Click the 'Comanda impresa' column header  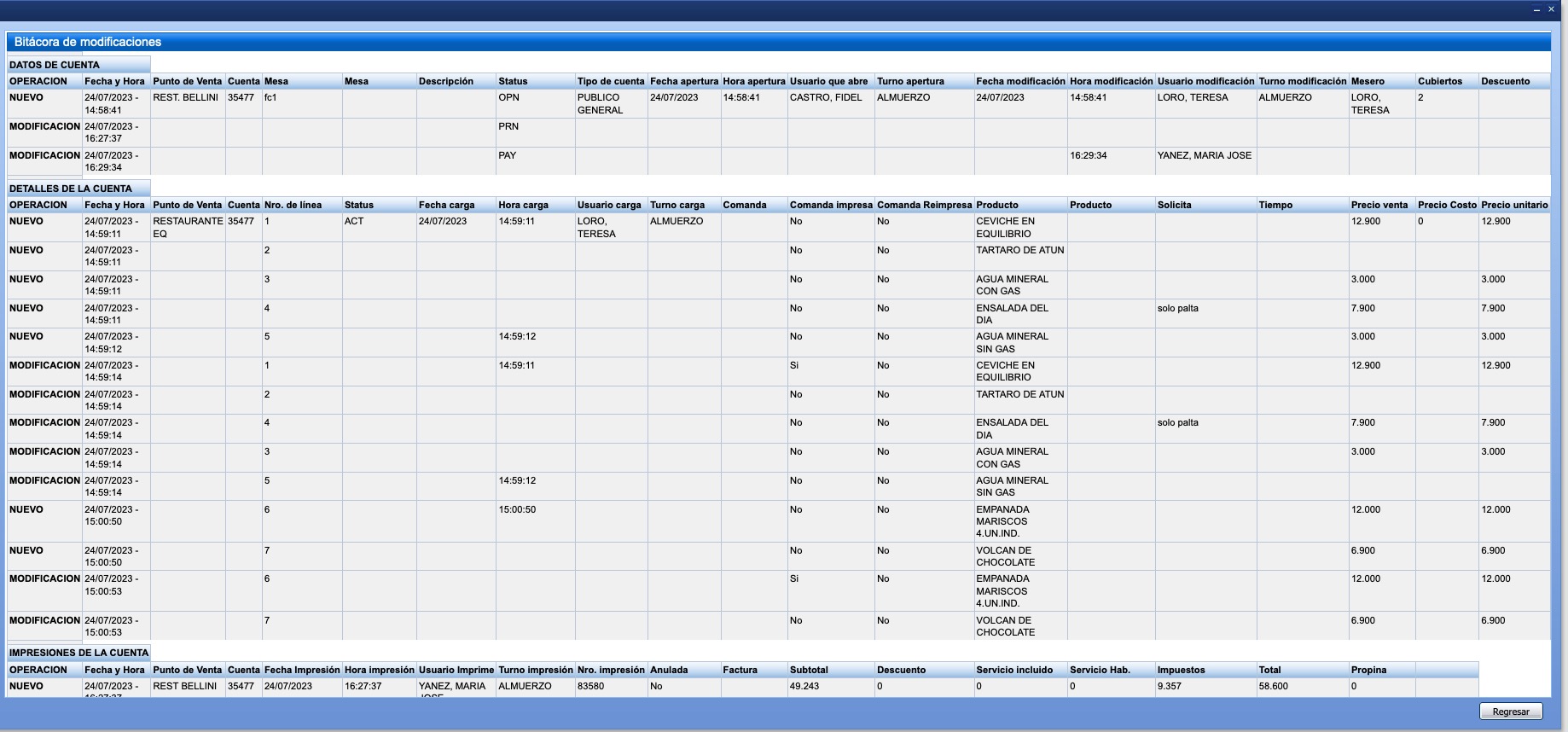click(831, 205)
